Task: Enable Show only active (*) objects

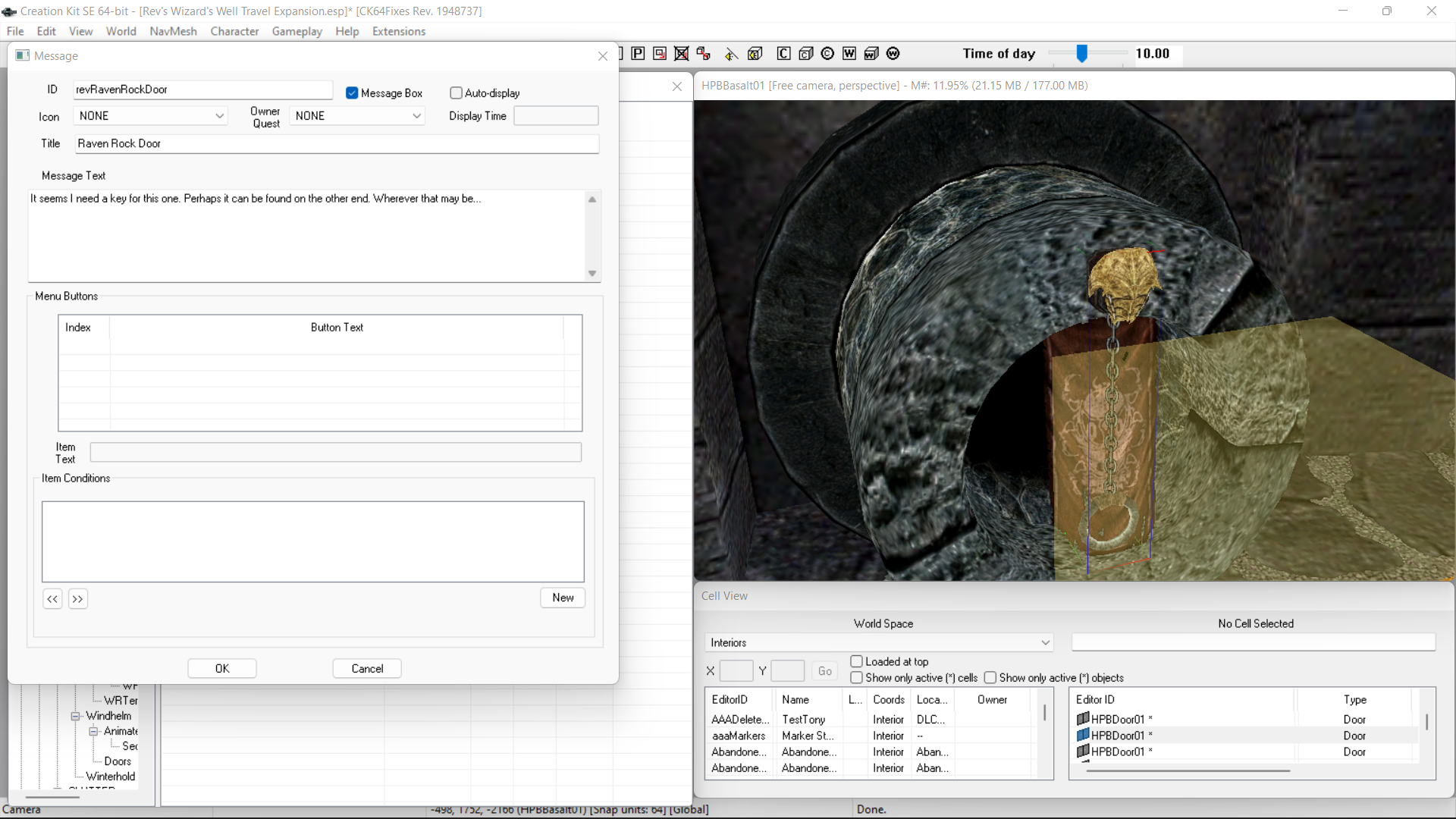Action: pos(990,677)
